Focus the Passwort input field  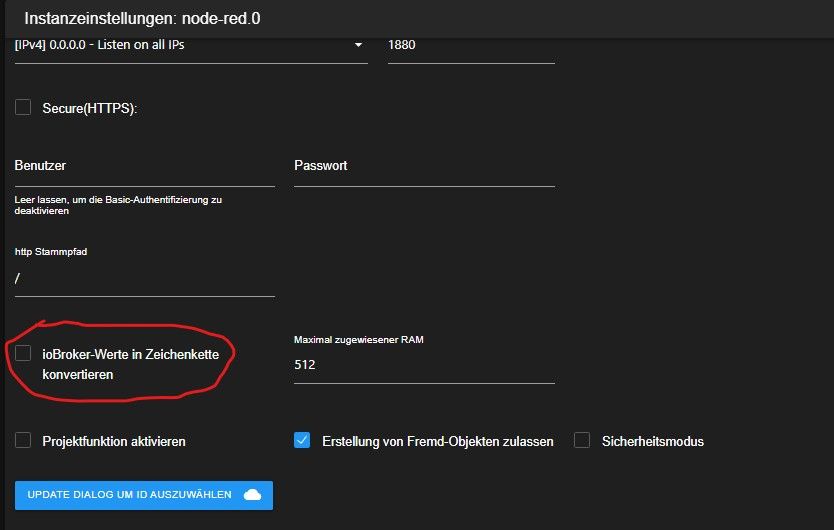[x=424, y=171]
